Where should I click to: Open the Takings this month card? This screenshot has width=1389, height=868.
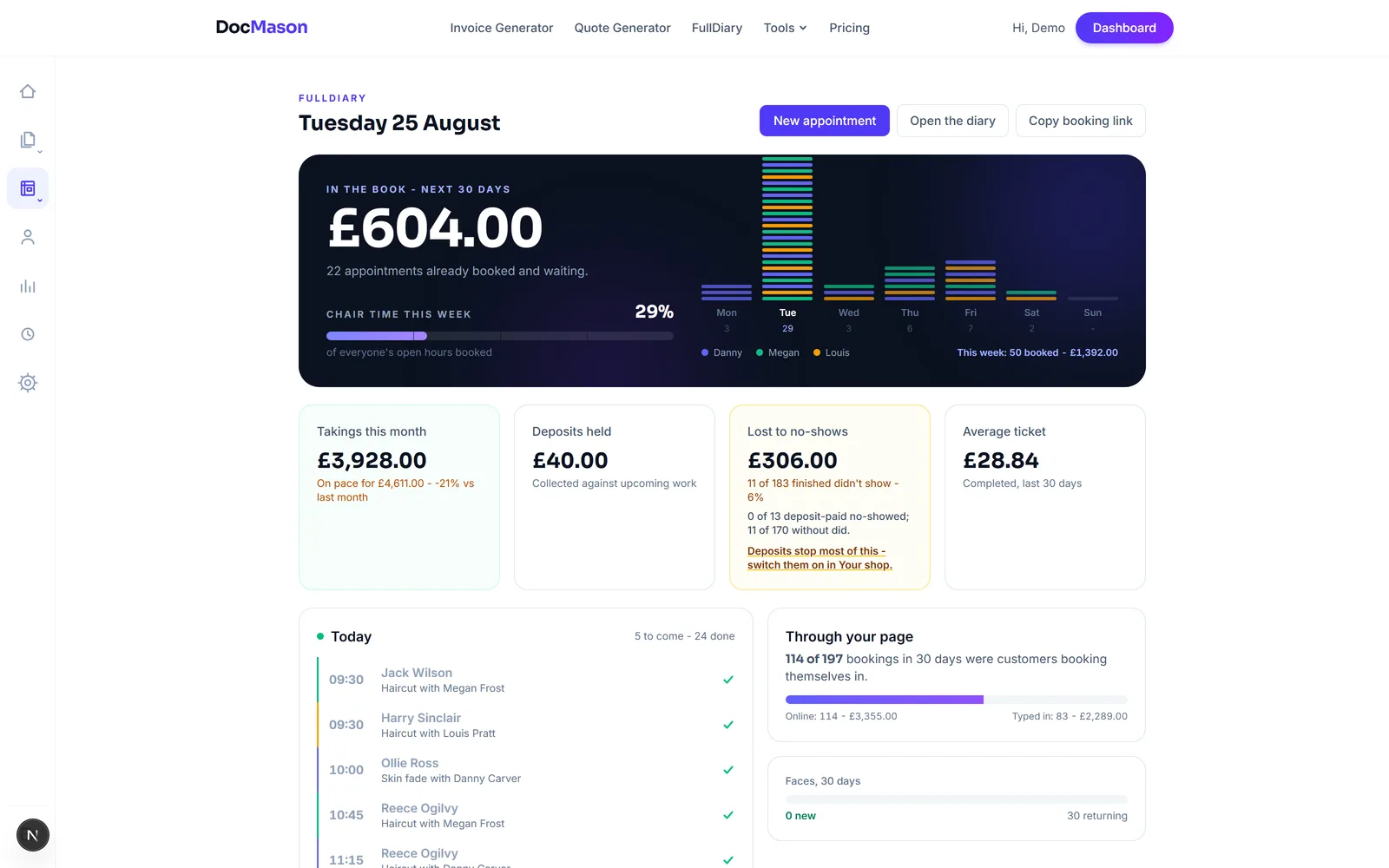[x=399, y=497]
